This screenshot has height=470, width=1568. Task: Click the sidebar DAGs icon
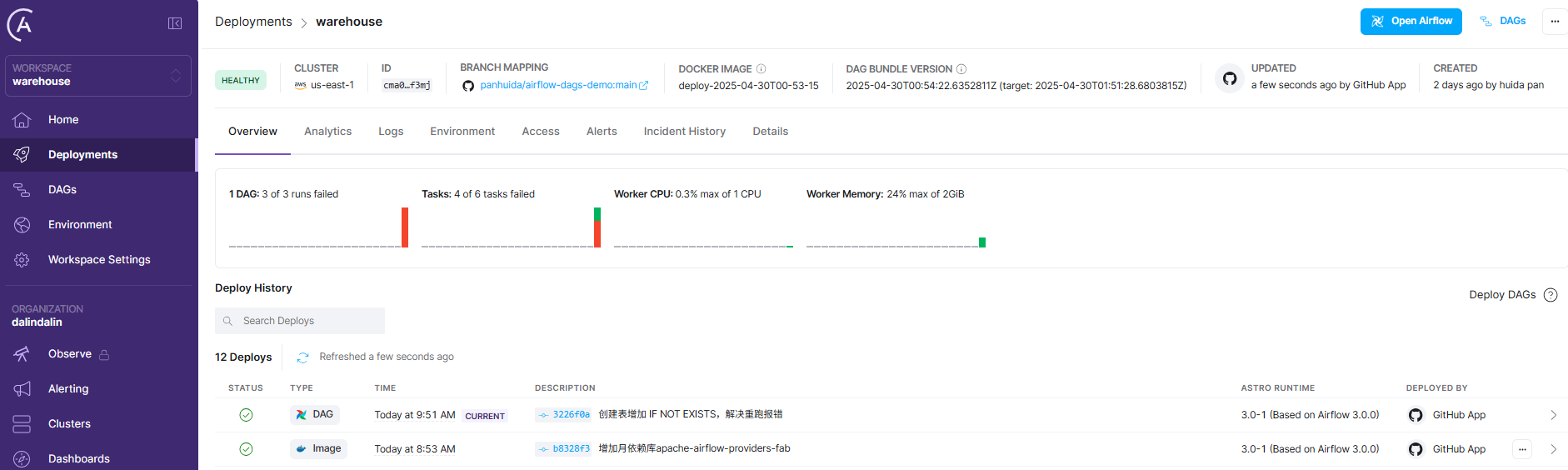pos(22,190)
